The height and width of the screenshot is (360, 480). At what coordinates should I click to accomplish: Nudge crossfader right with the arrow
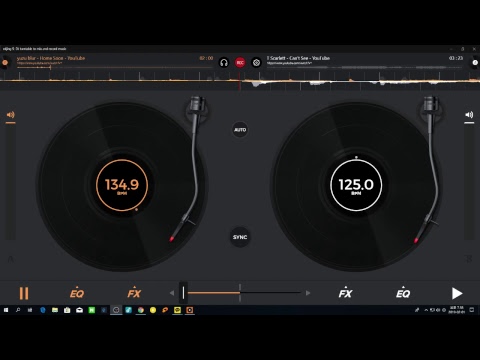(x=308, y=293)
